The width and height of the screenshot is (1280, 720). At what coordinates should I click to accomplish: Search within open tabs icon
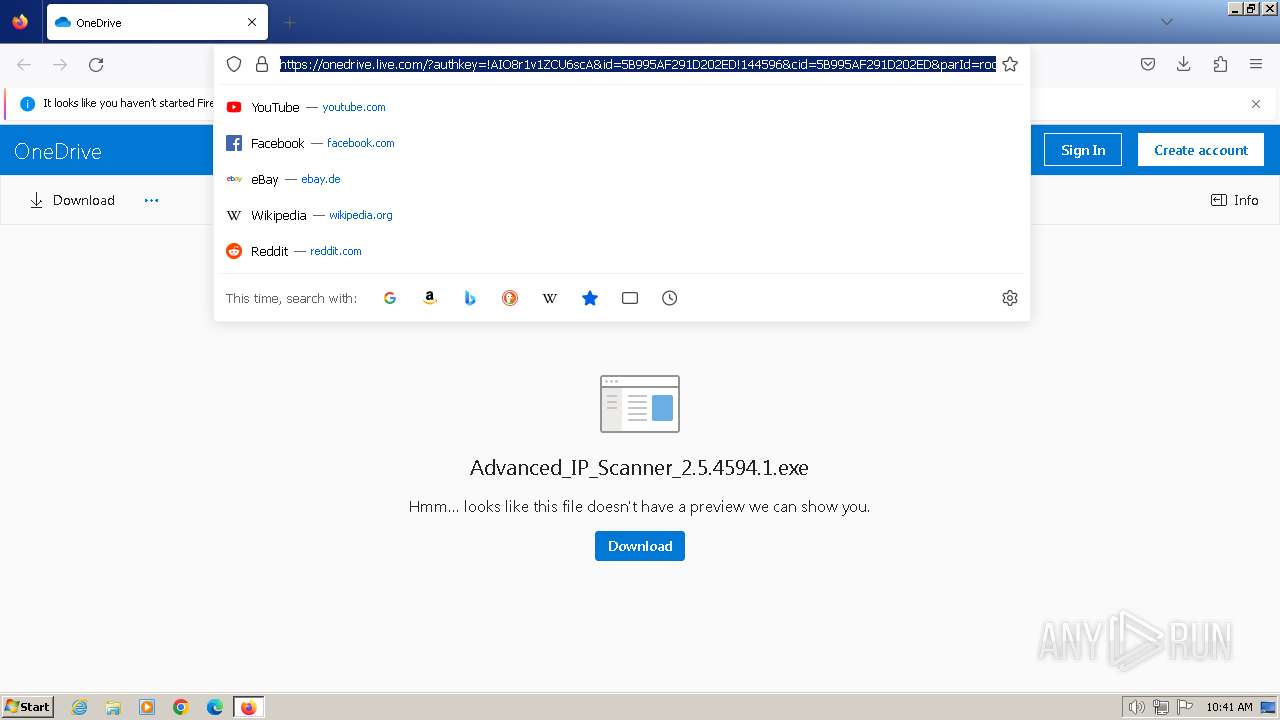click(x=630, y=298)
